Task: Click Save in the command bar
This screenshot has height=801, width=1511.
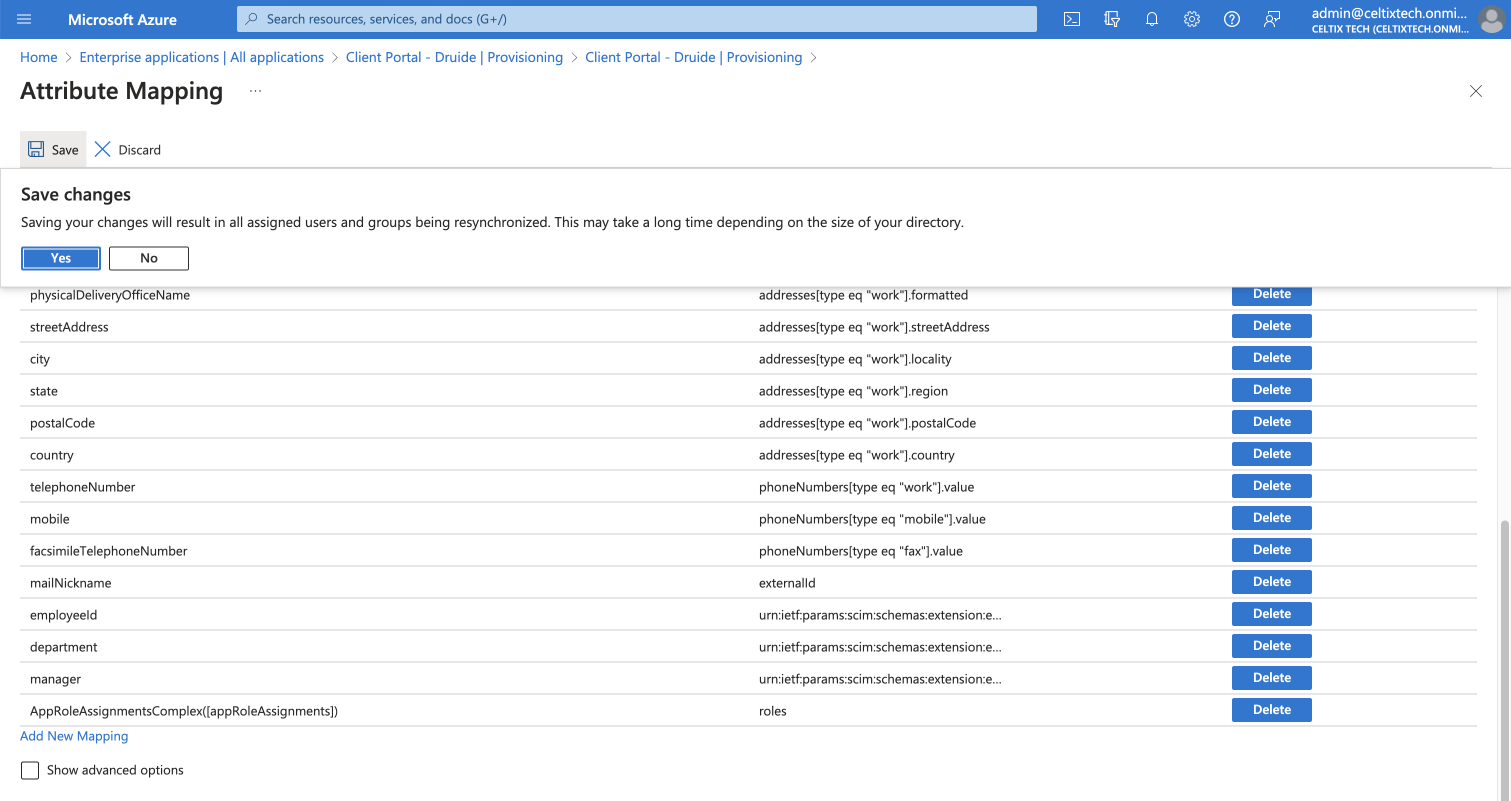Action: tap(53, 150)
